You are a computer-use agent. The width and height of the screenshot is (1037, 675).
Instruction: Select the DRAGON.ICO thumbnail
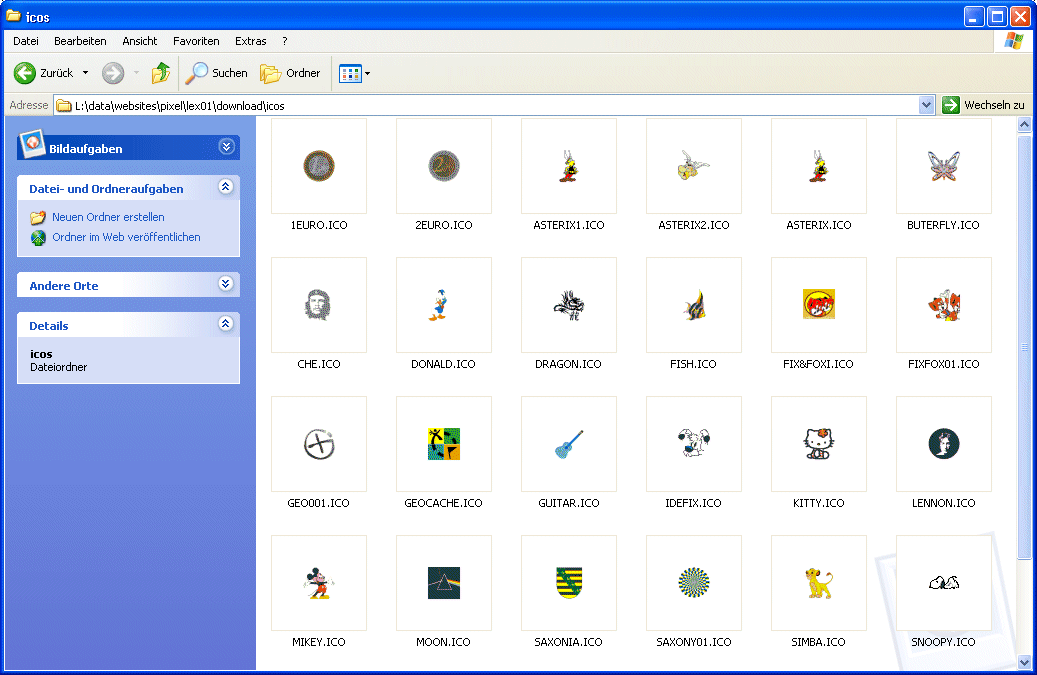pyautogui.click(x=569, y=305)
